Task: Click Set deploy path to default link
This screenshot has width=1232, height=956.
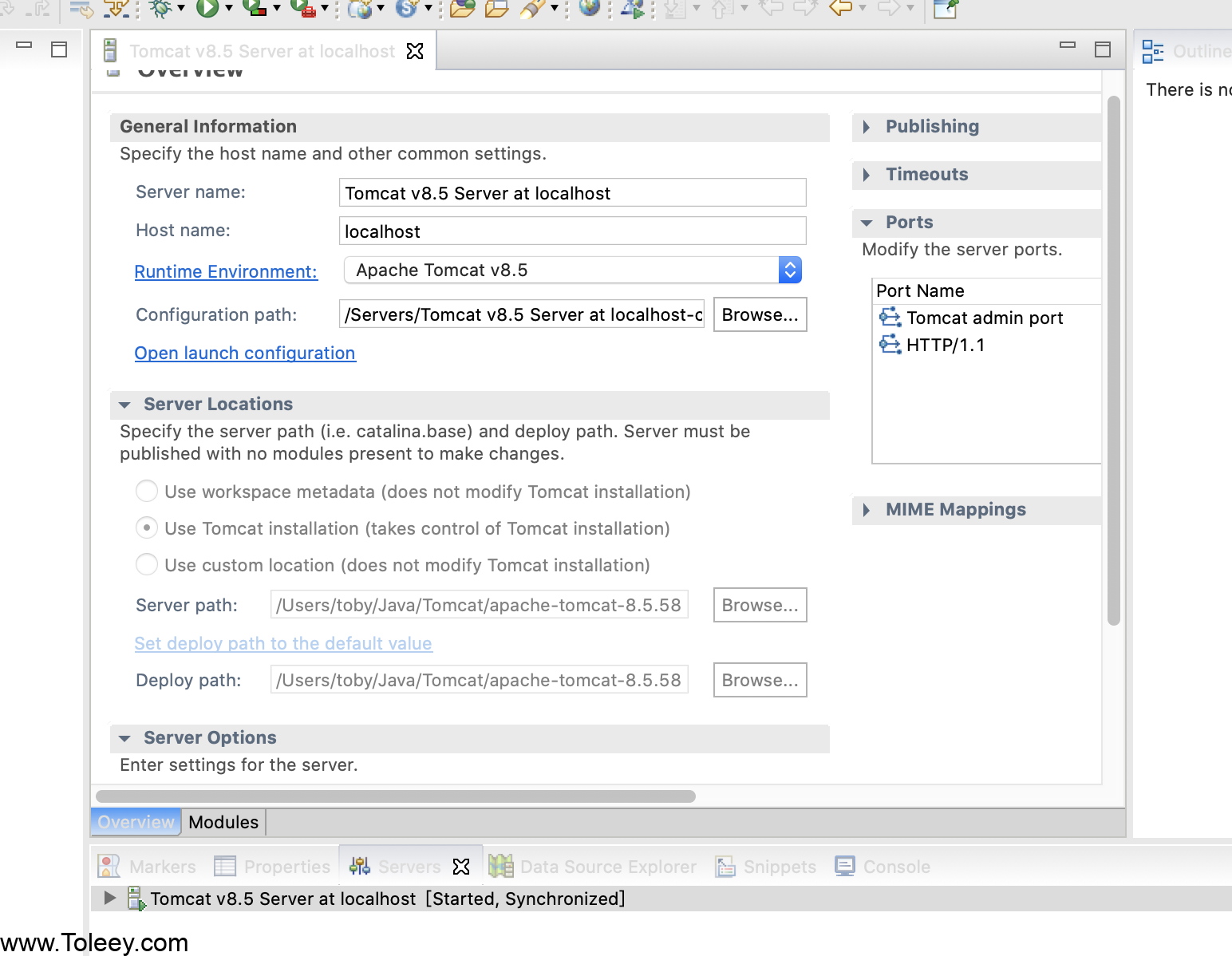Action: (283, 643)
